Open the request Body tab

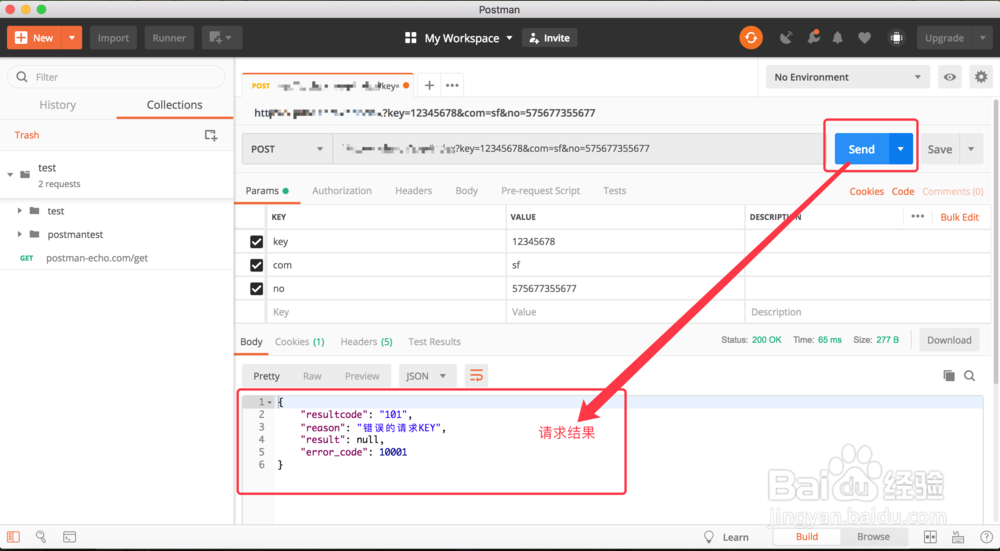click(466, 191)
